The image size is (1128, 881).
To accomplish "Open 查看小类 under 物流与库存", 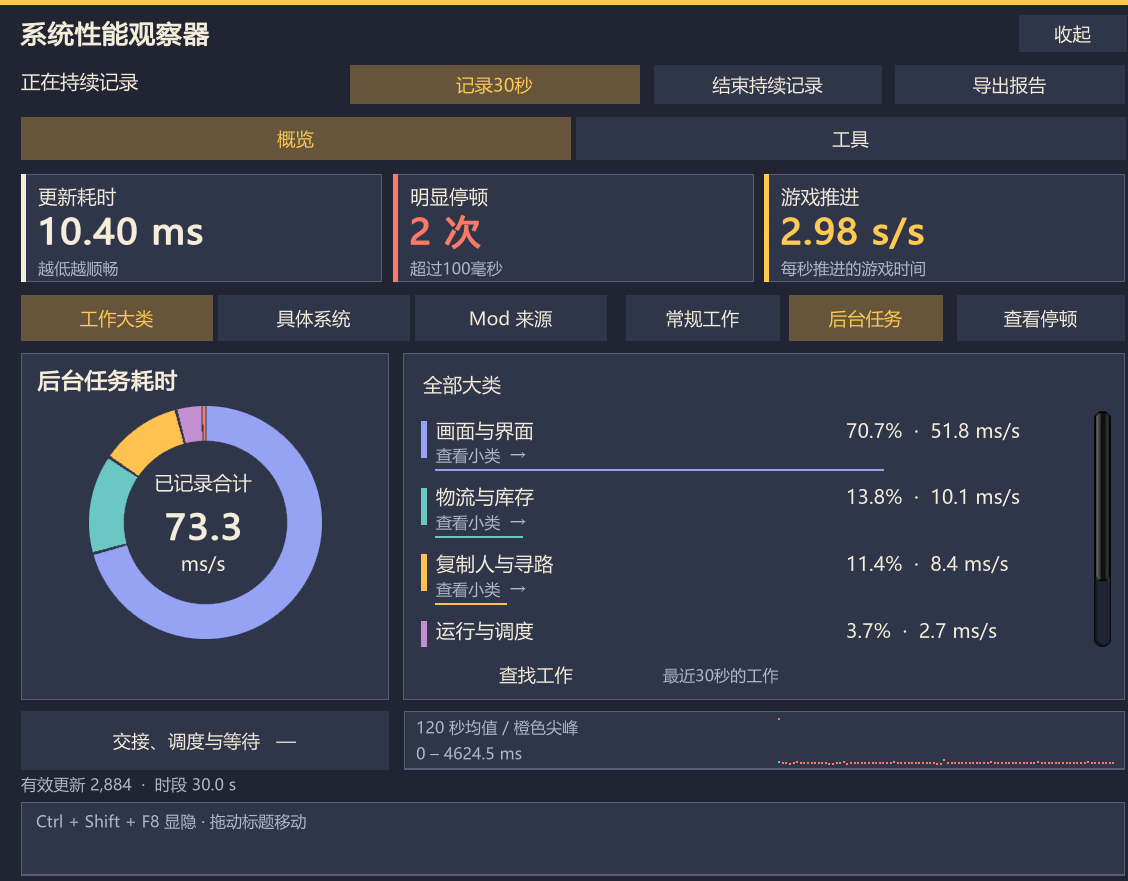I will (481, 522).
